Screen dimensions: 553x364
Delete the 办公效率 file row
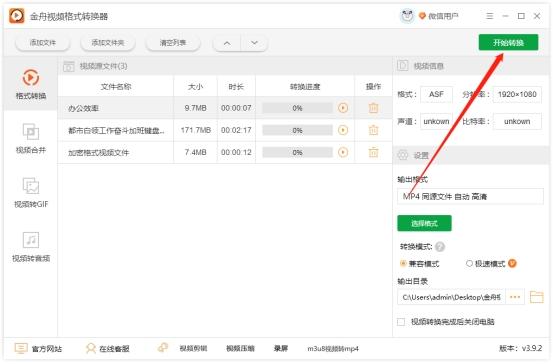coord(373,108)
